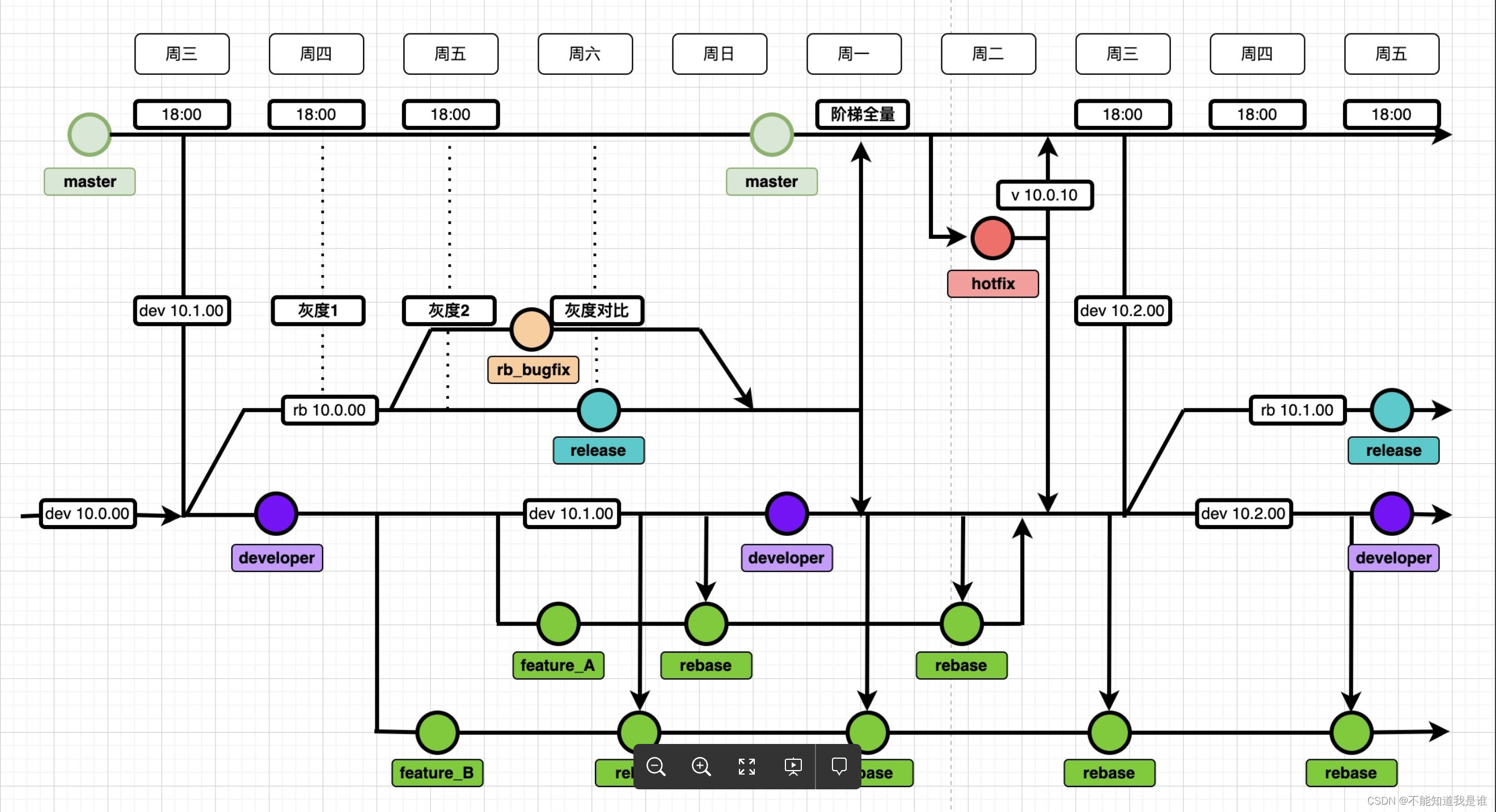
Task: Select the master label under 周一
Action: pos(772,181)
